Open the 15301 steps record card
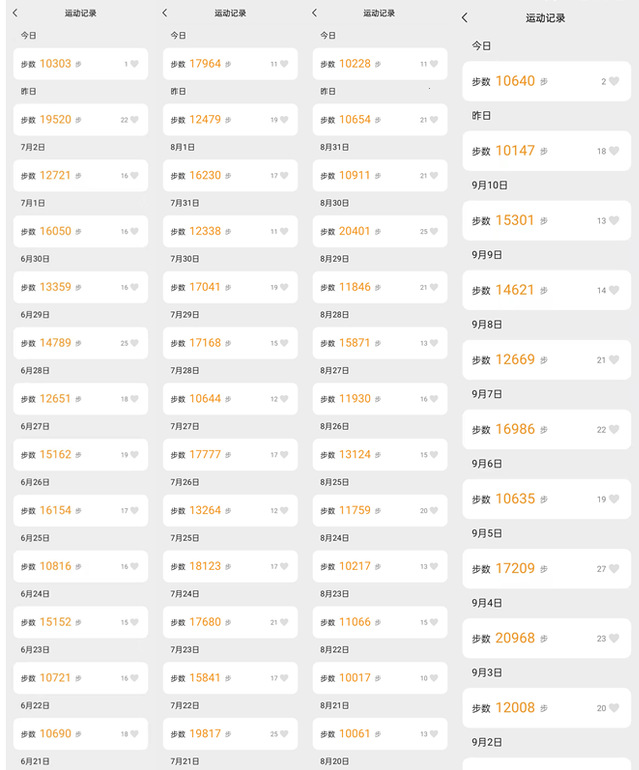This screenshot has height=770, width=639. [547, 220]
